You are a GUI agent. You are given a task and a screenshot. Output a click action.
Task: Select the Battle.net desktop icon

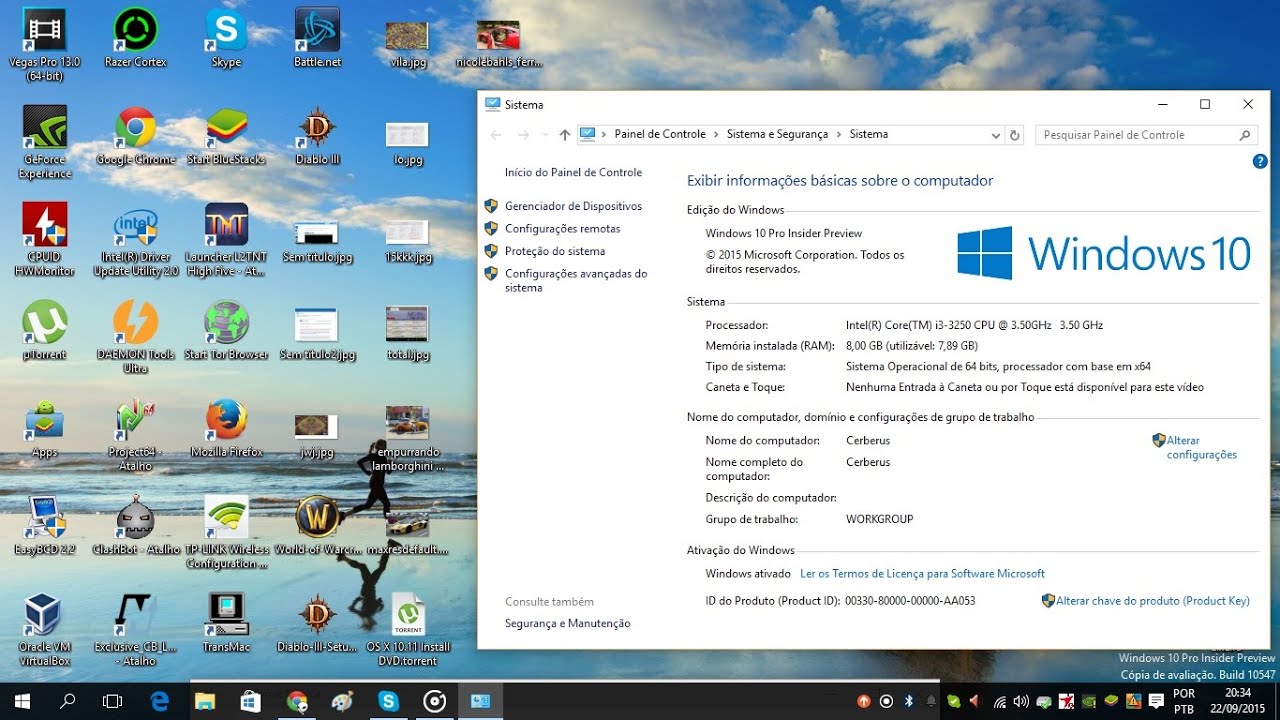[317, 38]
